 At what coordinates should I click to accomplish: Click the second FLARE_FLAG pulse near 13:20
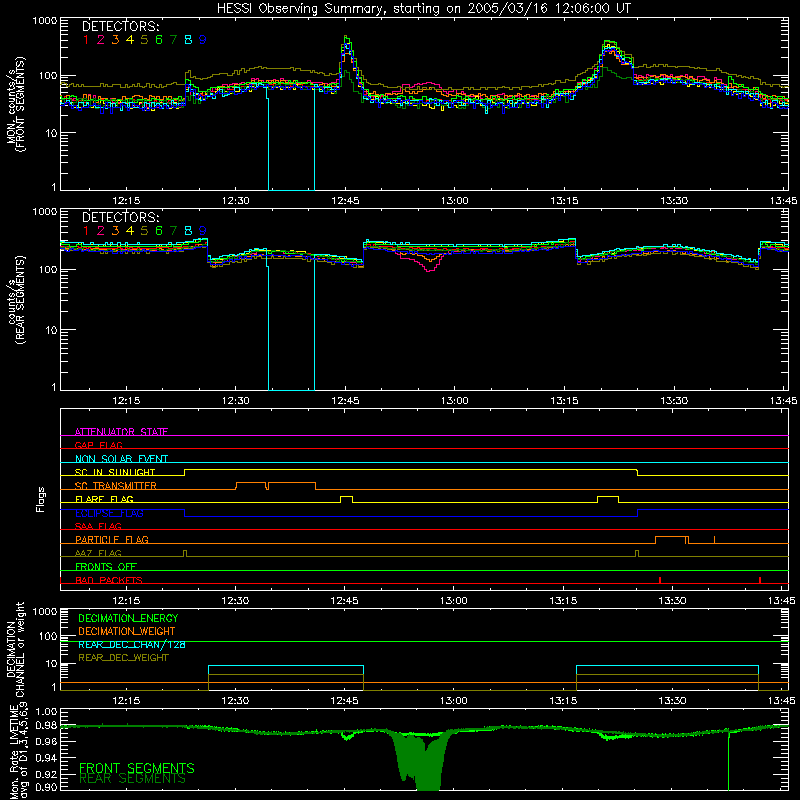coord(608,499)
